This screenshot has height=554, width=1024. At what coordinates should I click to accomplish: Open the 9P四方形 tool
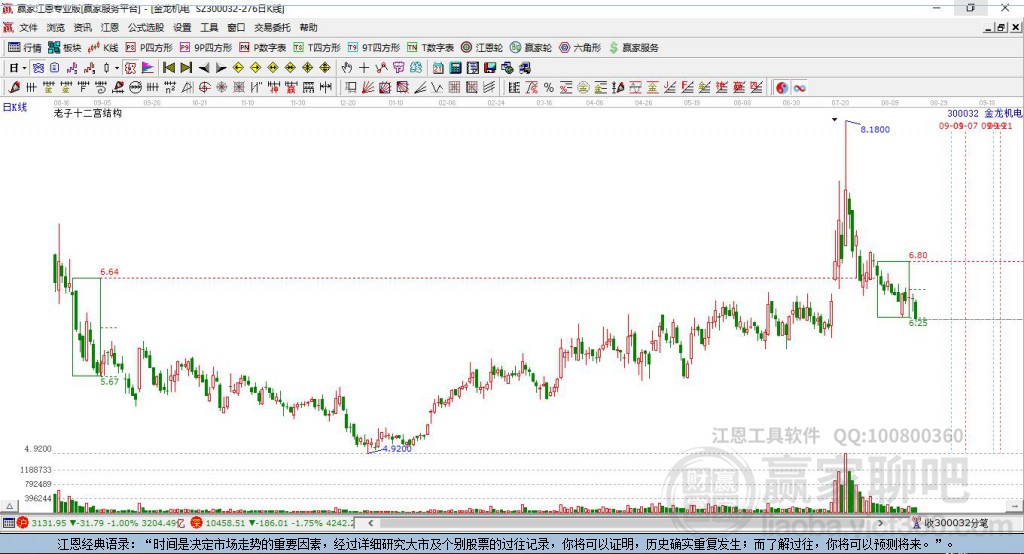click(206, 48)
